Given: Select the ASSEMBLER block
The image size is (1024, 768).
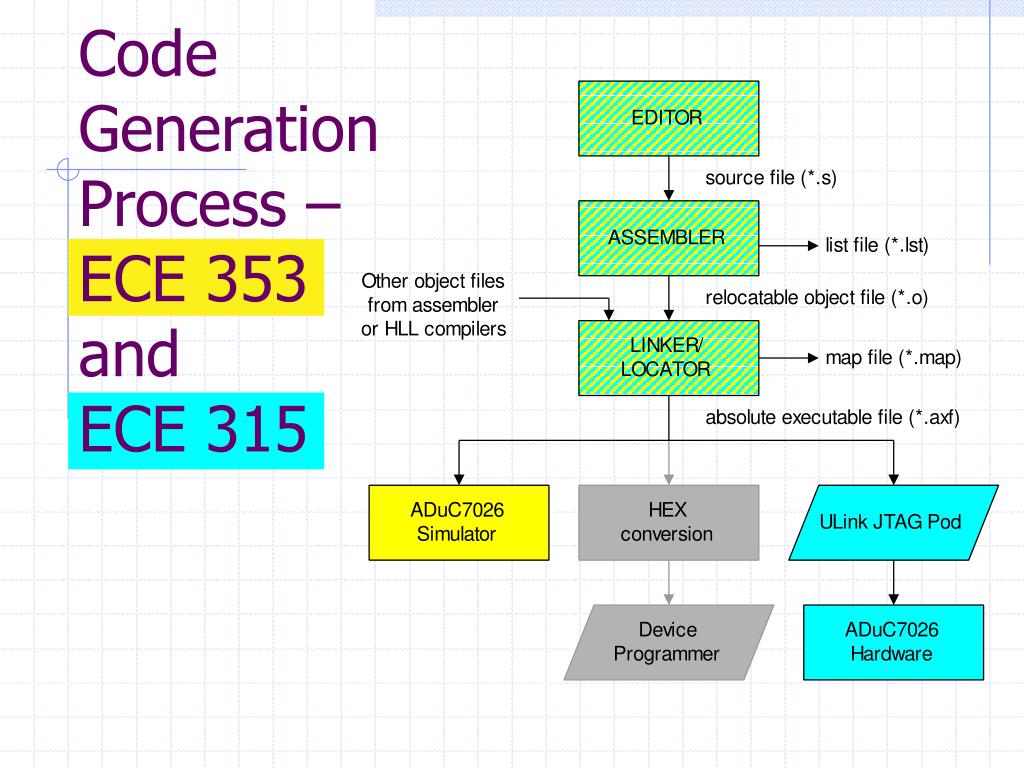Looking at the screenshot, I should [x=668, y=238].
